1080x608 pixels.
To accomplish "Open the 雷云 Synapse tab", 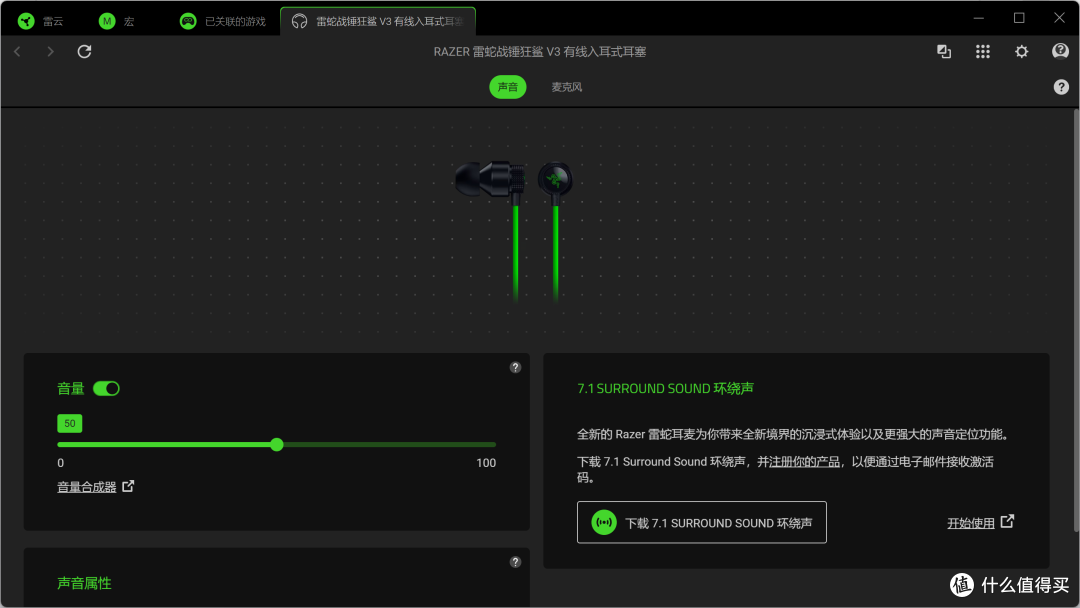I will click(x=41, y=21).
